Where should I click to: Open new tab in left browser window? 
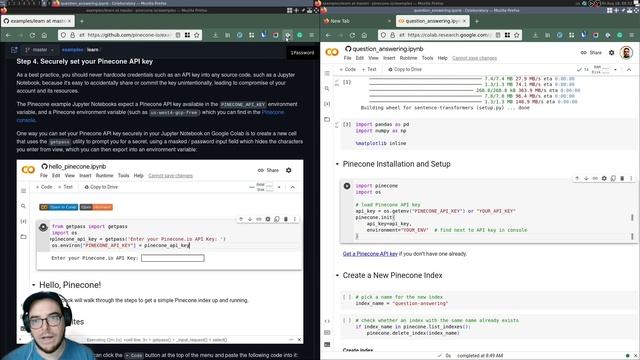coord(82,21)
